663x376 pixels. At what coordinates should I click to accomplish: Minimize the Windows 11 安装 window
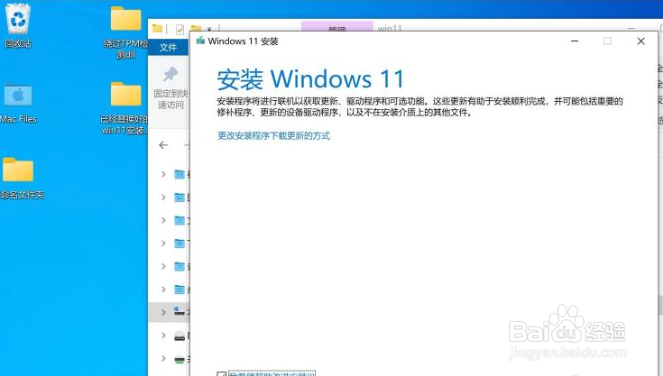[x=575, y=41]
